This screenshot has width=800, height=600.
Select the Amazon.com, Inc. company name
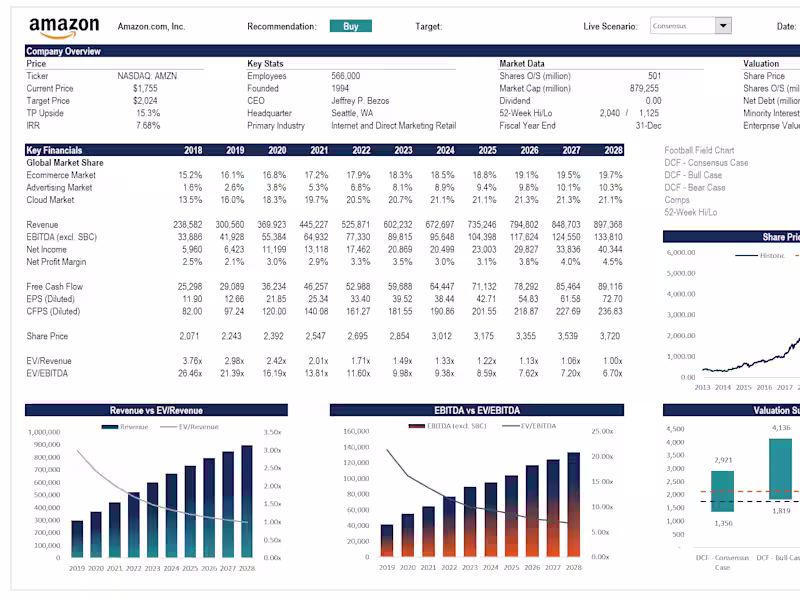tap(151, 27)
